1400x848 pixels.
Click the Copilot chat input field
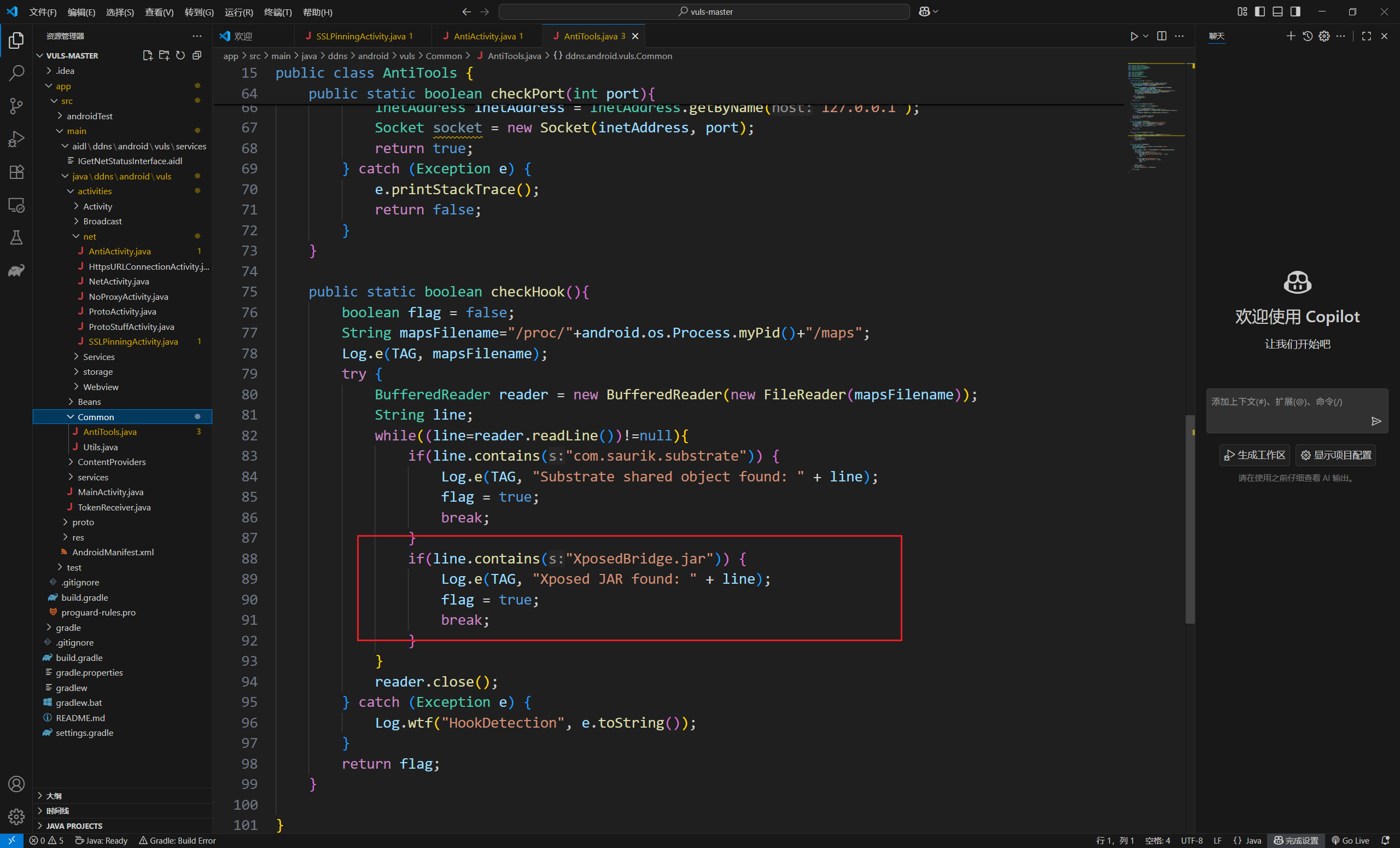pos(1287,409)
